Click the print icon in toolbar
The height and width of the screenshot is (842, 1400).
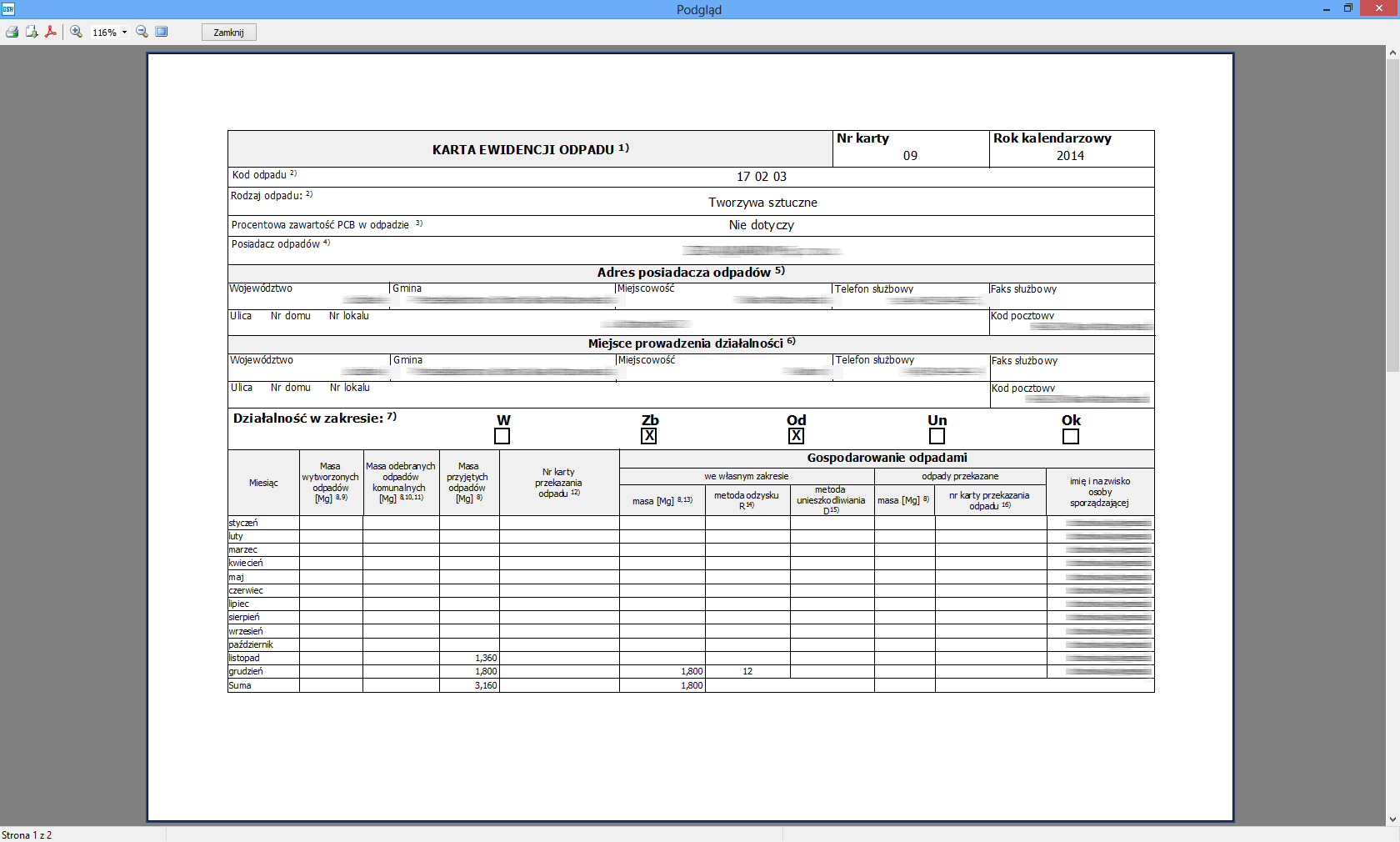pos(12,32)
